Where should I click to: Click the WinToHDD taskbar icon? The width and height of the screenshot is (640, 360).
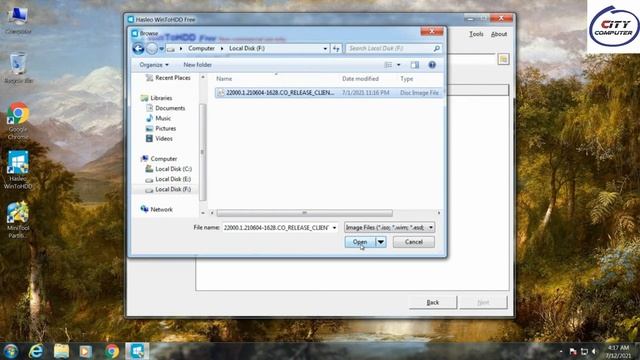pos(137,351)
